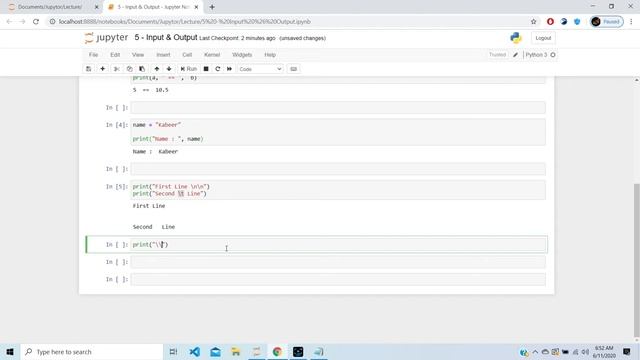Close the '5 - Input & Output' browser tab
Screen dimensions: 640x360
[196, 7]
